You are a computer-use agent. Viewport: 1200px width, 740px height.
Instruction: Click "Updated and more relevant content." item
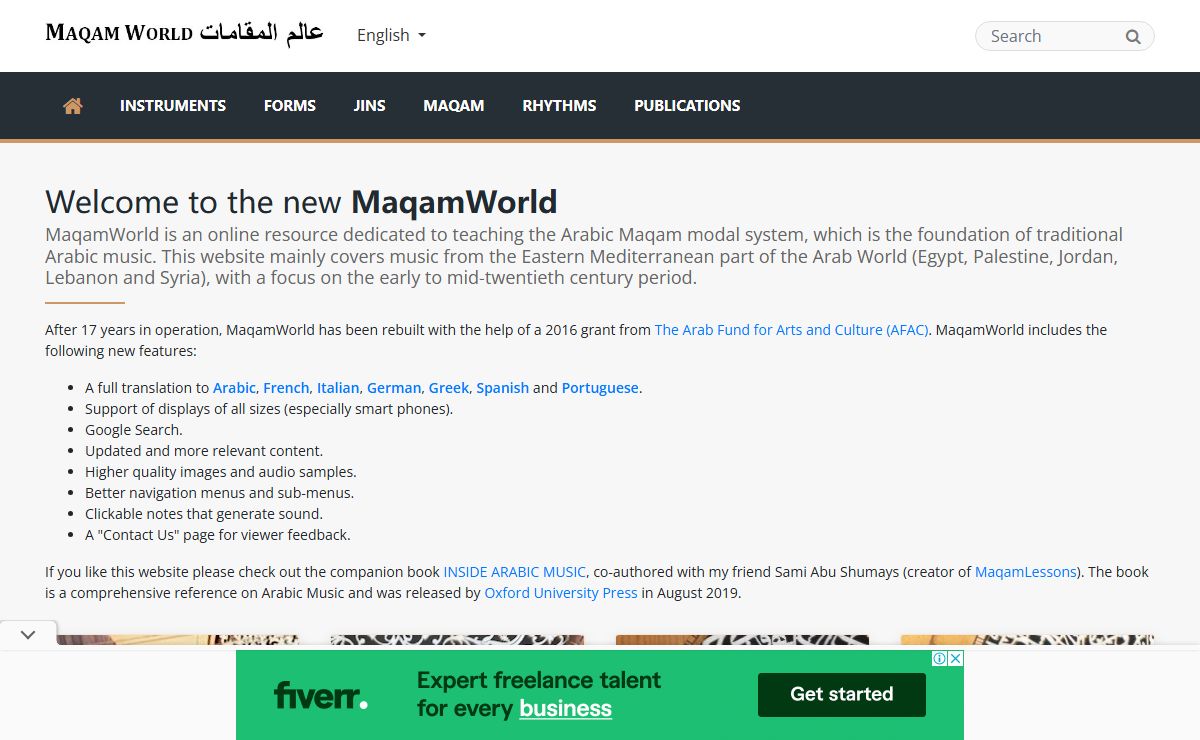pyautogui.click(x=204, y=451)
